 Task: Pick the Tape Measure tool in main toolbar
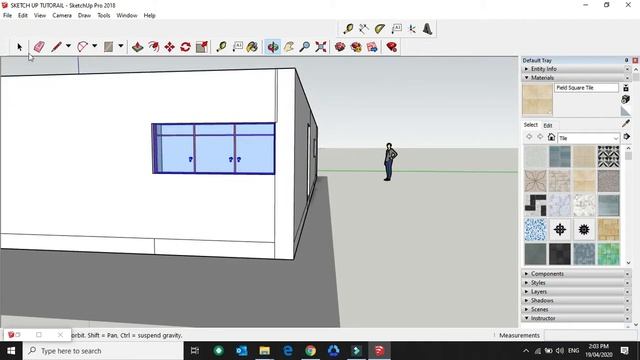(221, 47)
